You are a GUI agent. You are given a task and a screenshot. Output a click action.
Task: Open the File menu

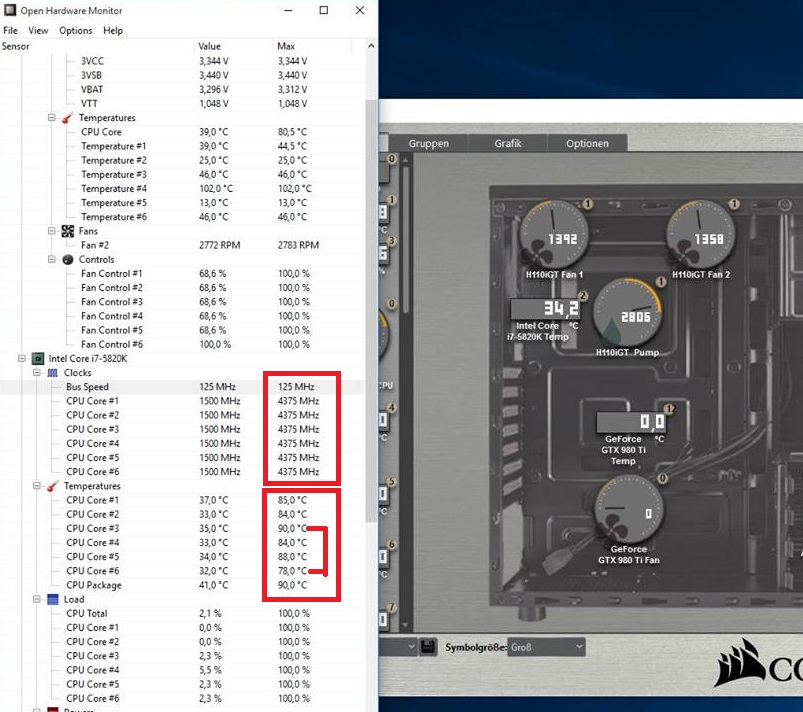(10, 30)
